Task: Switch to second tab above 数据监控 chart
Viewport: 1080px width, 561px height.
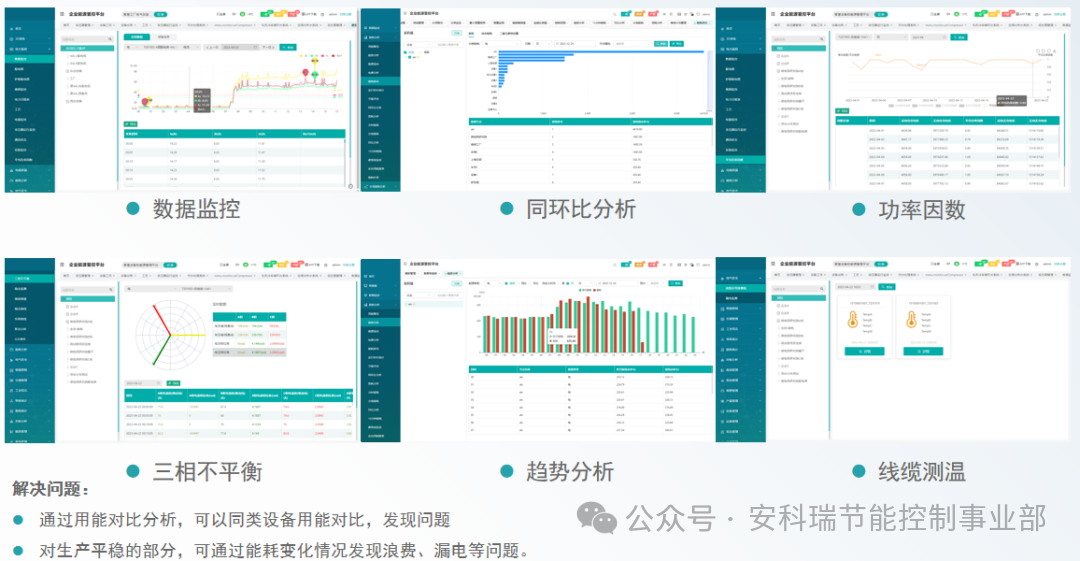Action: pyautogui.click(x=164, y=37)
